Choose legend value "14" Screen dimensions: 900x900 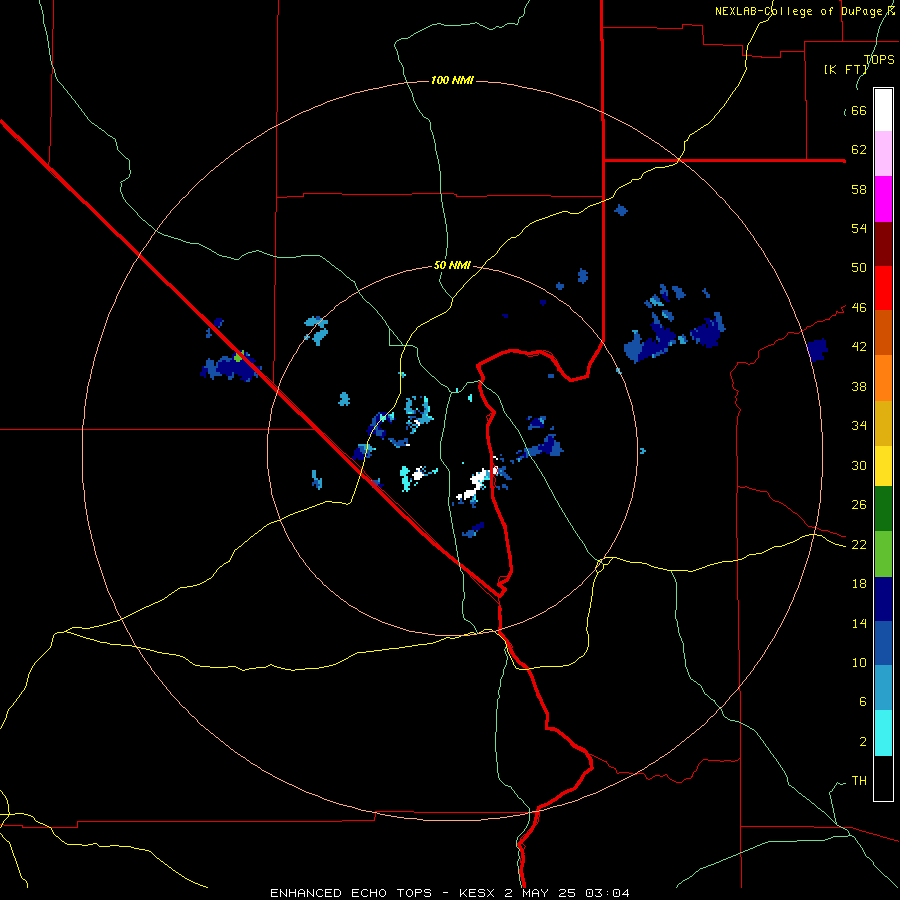click(x=859, y=623)
